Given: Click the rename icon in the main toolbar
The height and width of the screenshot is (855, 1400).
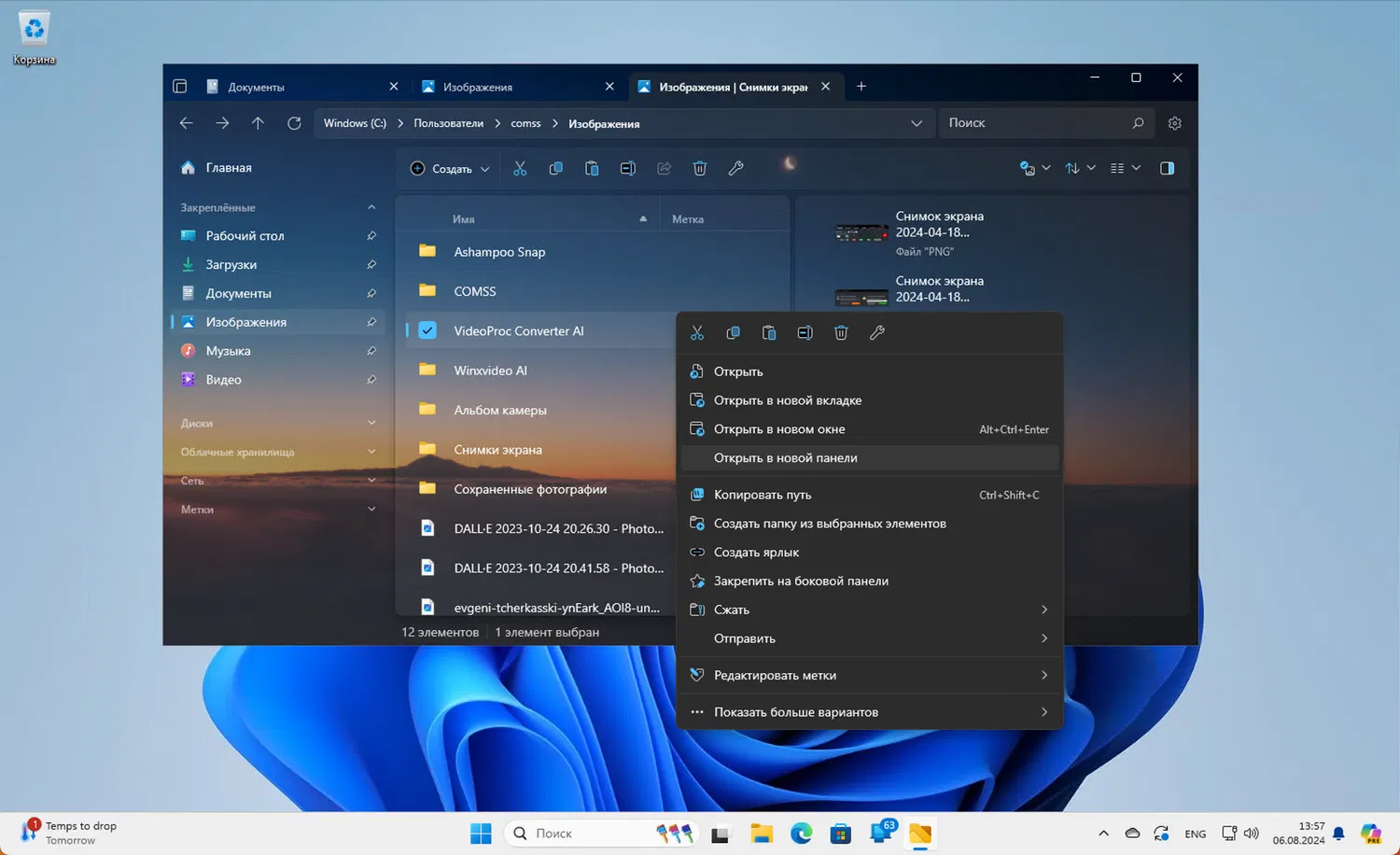Looking at the screenshot, I should [x=628, y=168].
